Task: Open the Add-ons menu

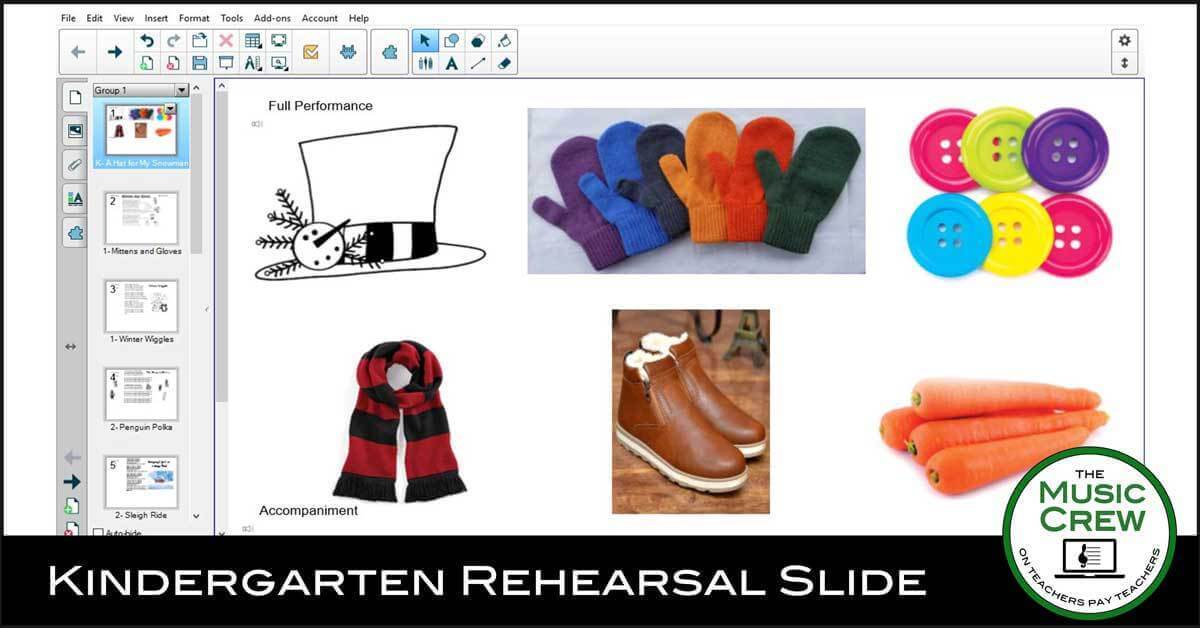Action: tap(273, 18)
